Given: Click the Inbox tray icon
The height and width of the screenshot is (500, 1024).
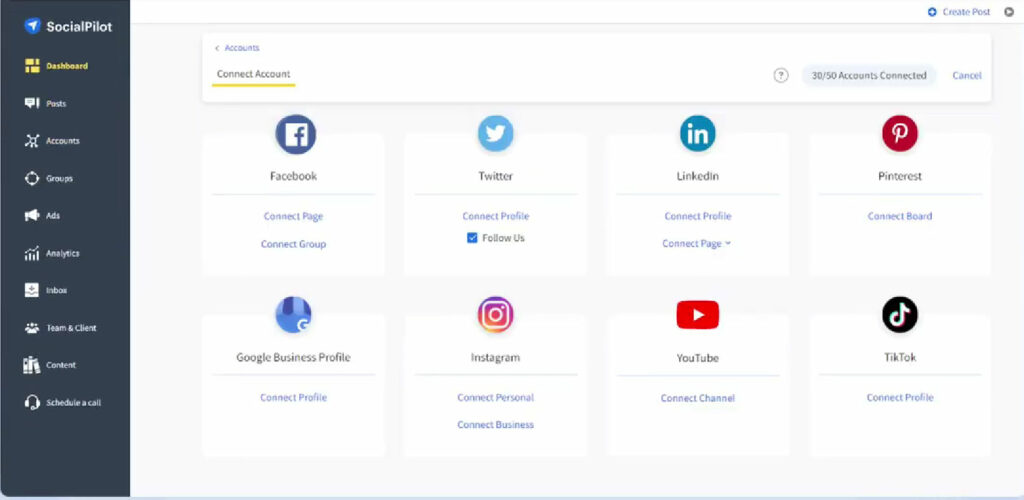Looking at the screenshot, I should click(32, 290).
